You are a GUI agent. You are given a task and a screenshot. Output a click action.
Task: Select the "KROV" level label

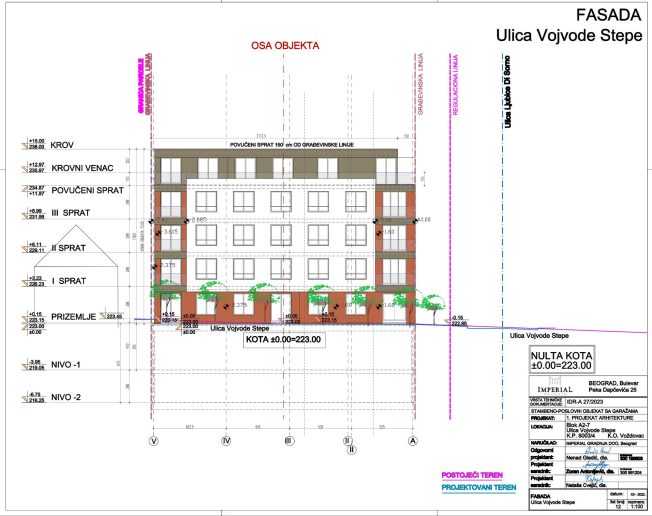coord(62,145)
